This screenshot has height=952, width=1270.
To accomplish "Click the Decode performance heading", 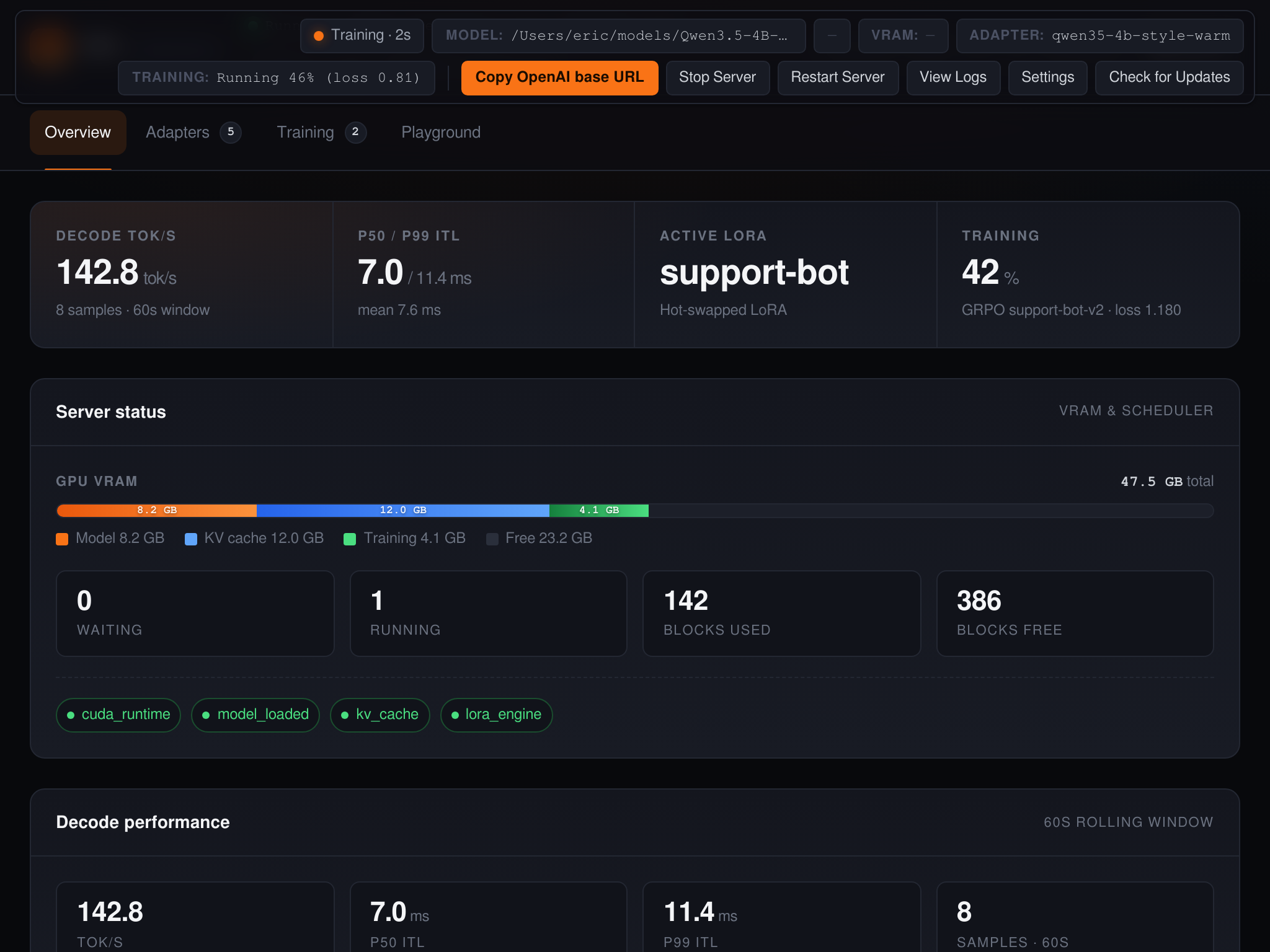I will pyautogui.click(x=143, y=822).
